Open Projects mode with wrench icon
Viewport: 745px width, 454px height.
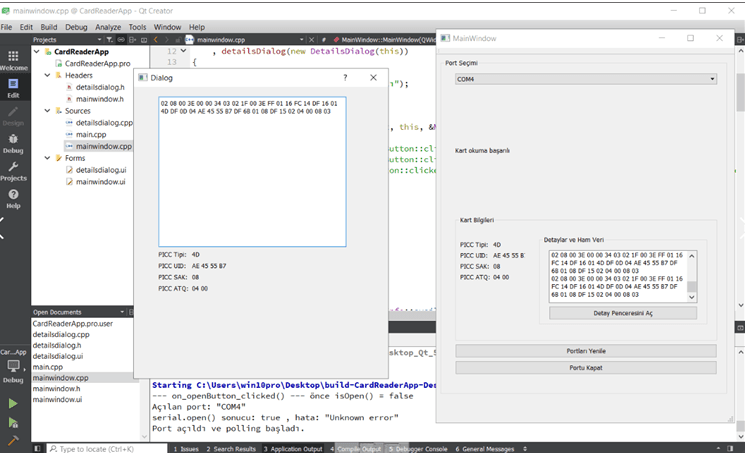click(x=13, y=171)
